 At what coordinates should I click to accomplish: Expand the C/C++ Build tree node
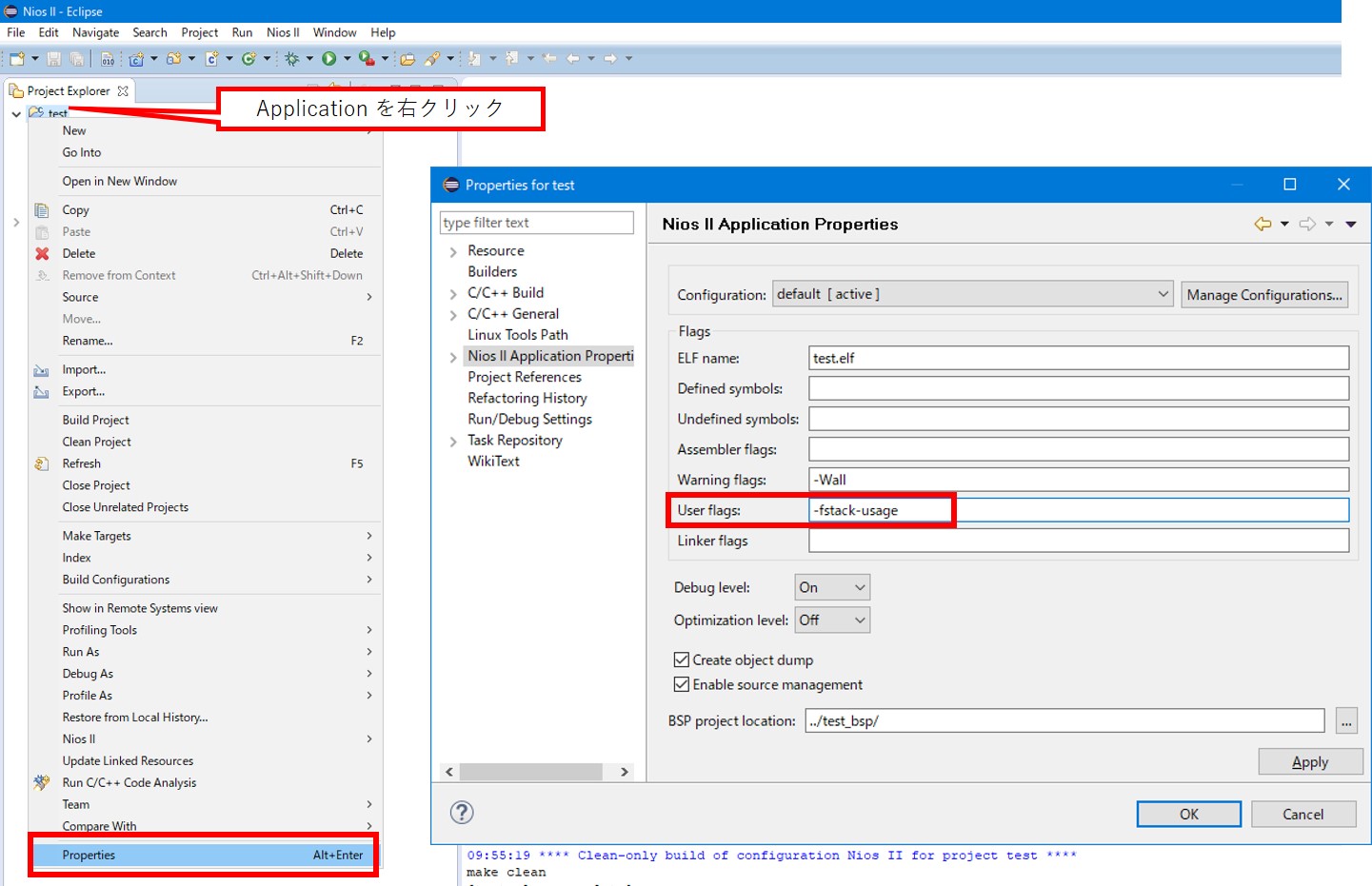pyautogui.click(x=453, y=293)
